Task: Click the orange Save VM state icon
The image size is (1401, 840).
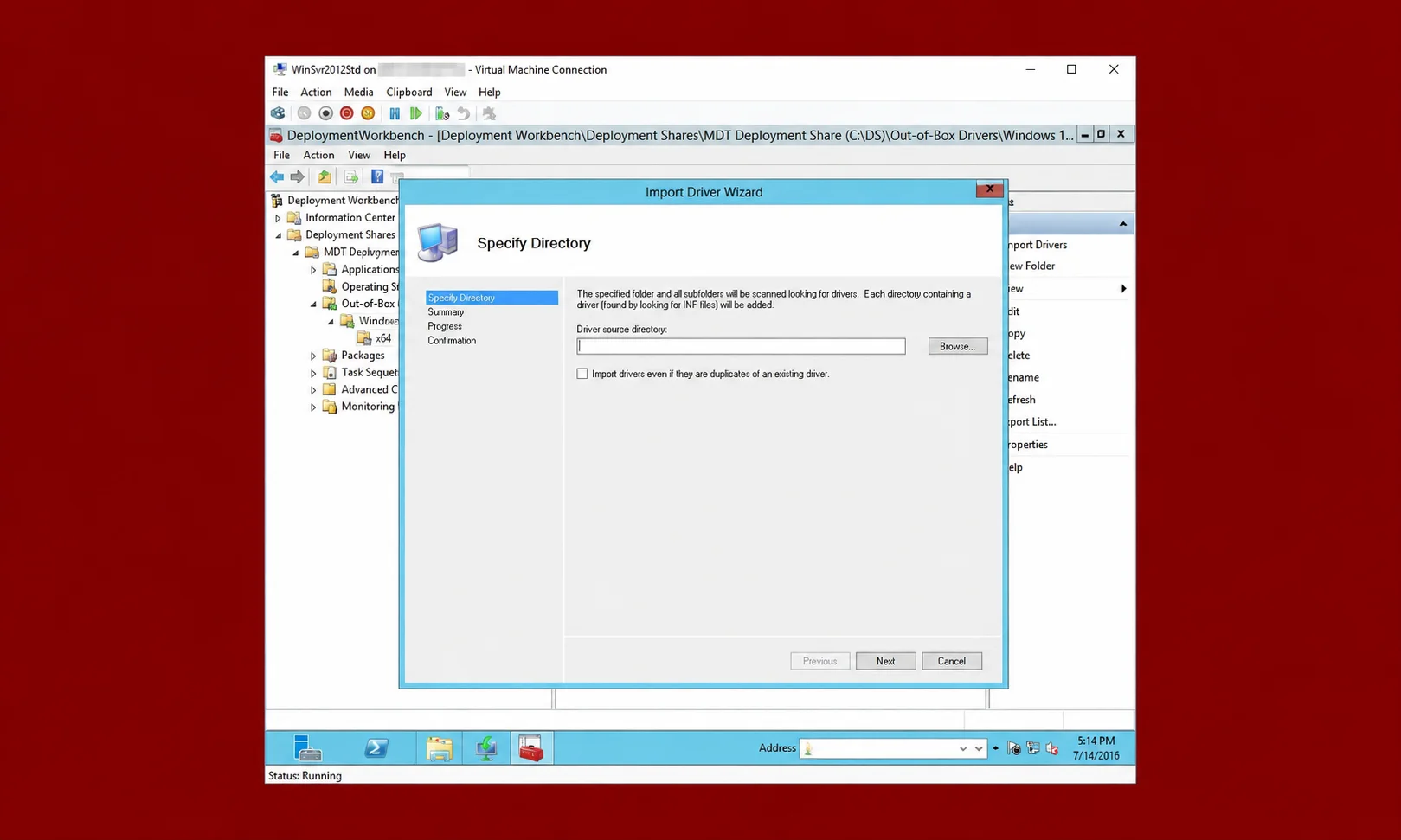Action: [368, 113]
